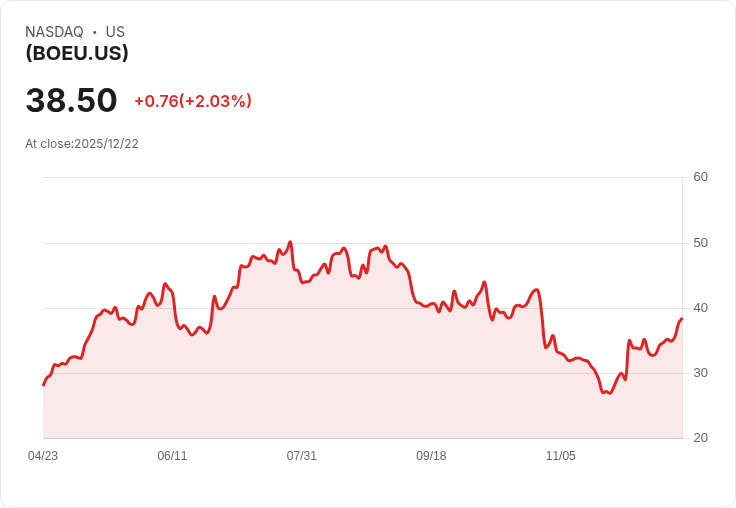Viewport: 736px width, 508px height.
Task: Click the 60 price axis label
Action: point(700,177)
